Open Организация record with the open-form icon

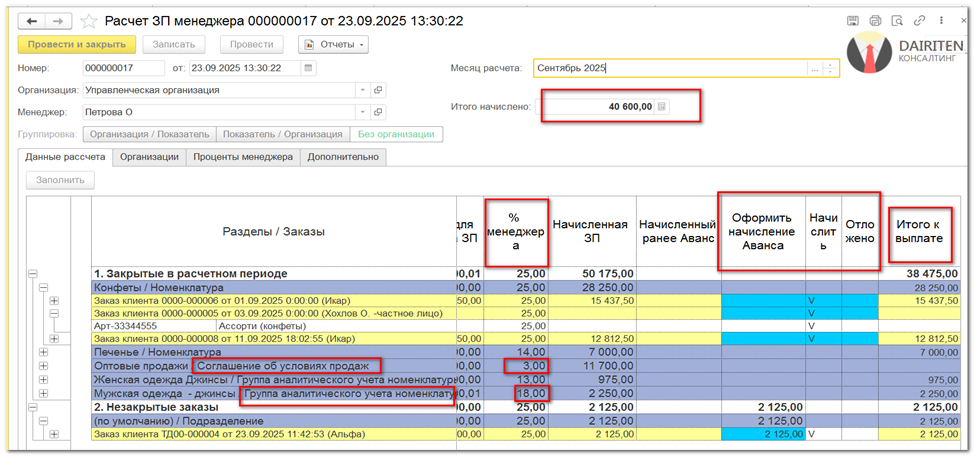pos(377,90)
